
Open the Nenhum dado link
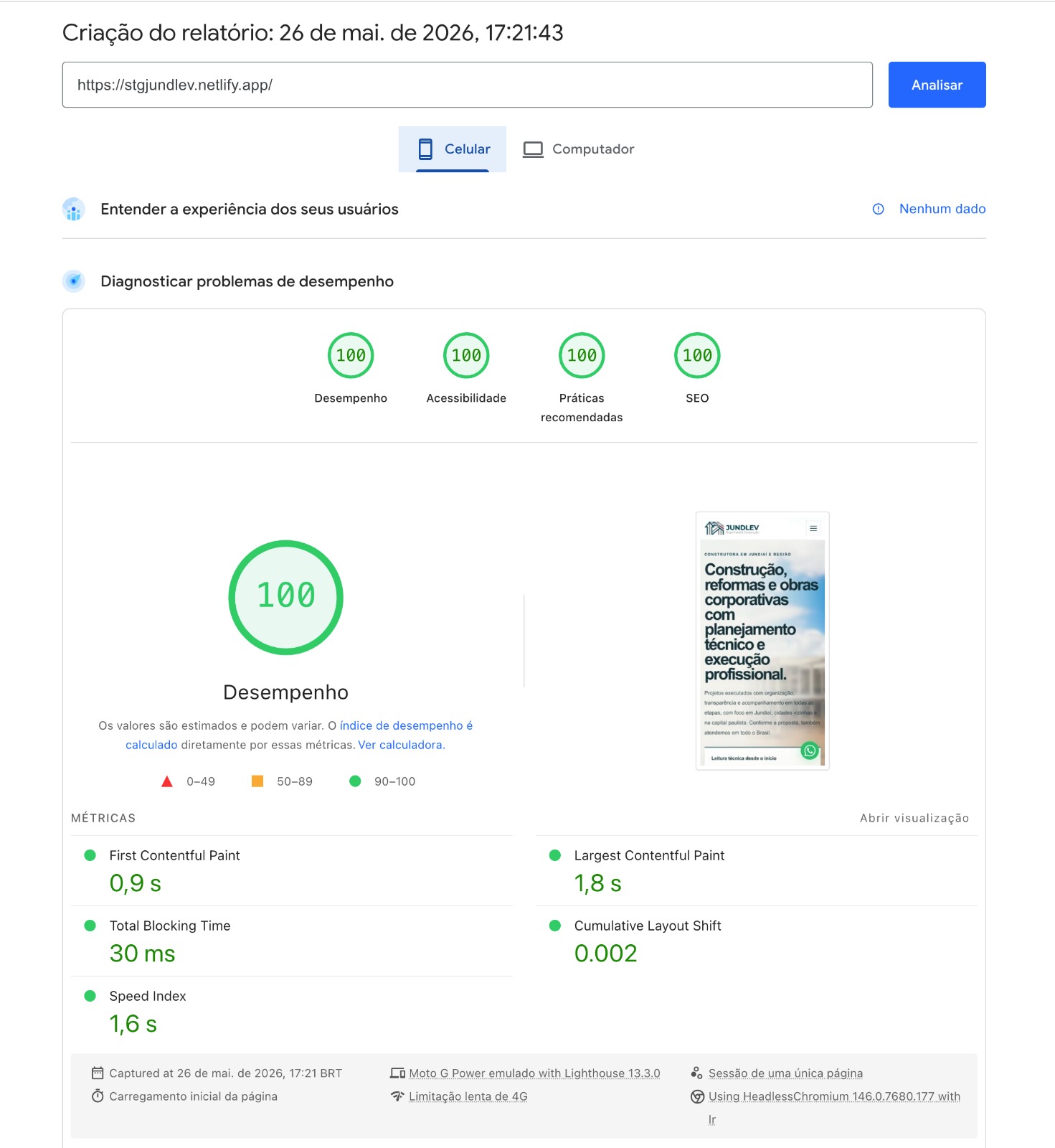point(942,209)
